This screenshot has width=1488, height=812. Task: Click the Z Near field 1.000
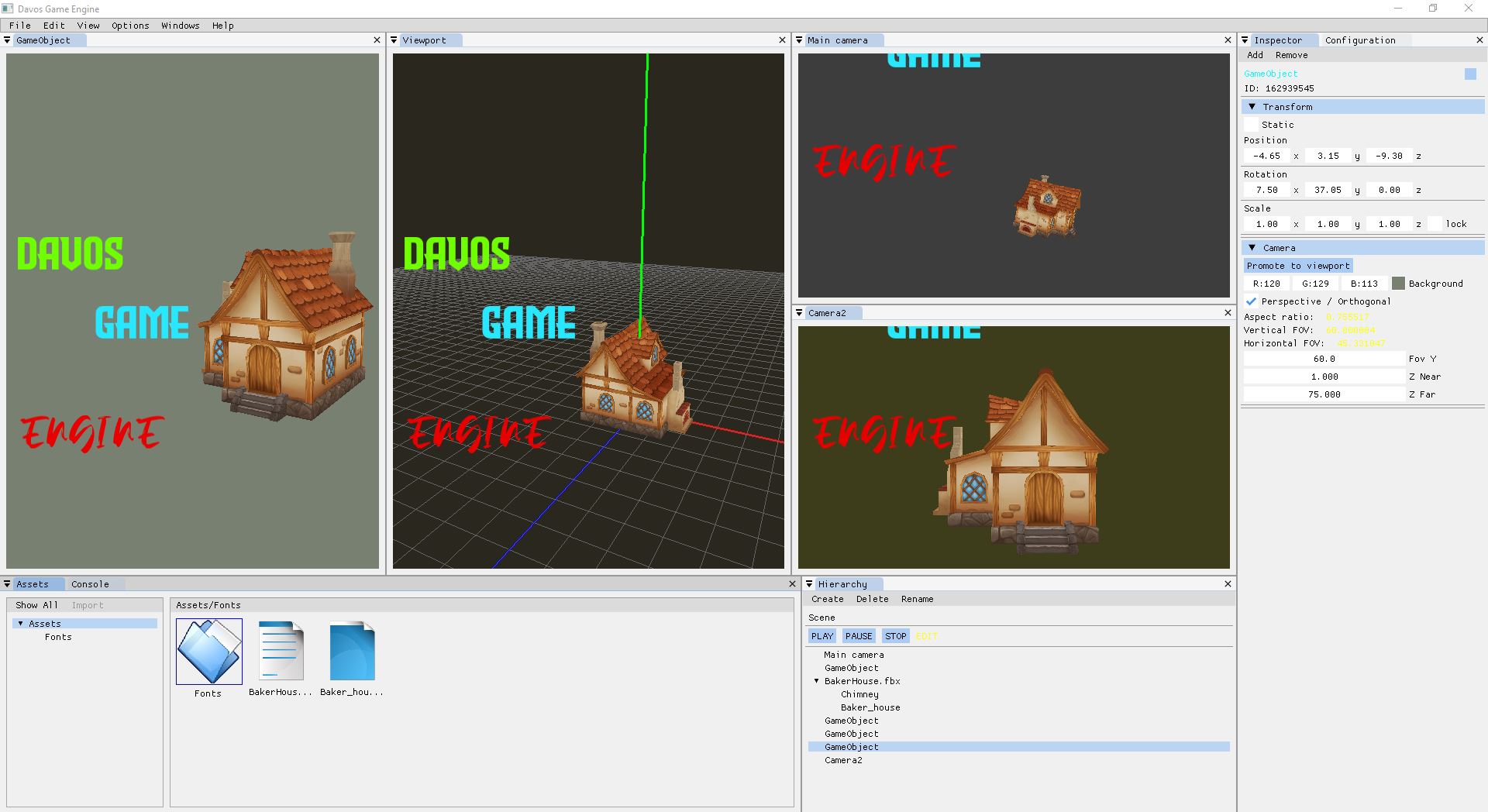pyautogui.click(x=1324, y=377)
